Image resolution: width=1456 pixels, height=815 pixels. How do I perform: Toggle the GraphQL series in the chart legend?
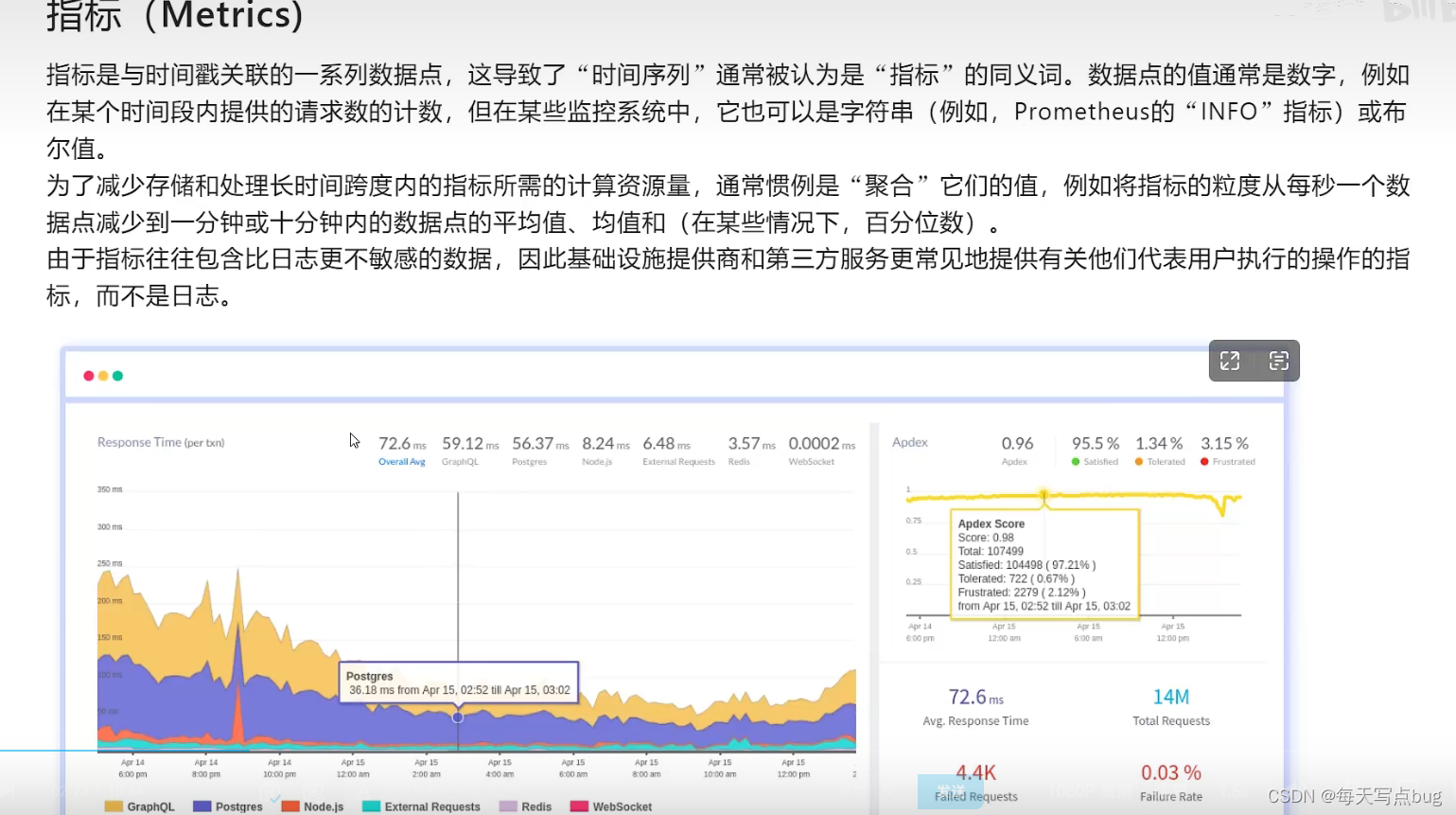[142, 806]
